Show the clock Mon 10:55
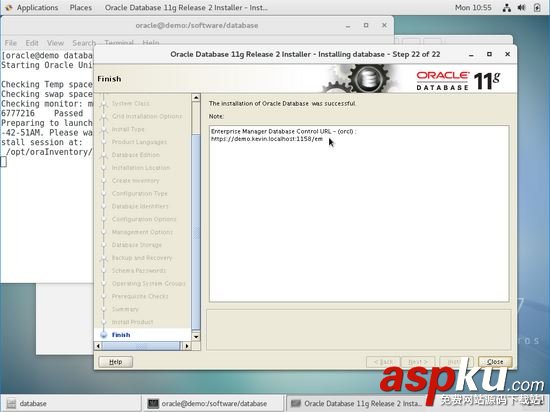This screenshot has height=412, width=550. pos(473,7)
